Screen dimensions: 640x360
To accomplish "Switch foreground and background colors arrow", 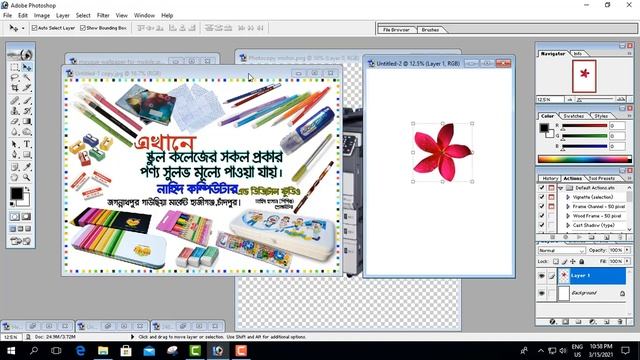I will 27,189.
